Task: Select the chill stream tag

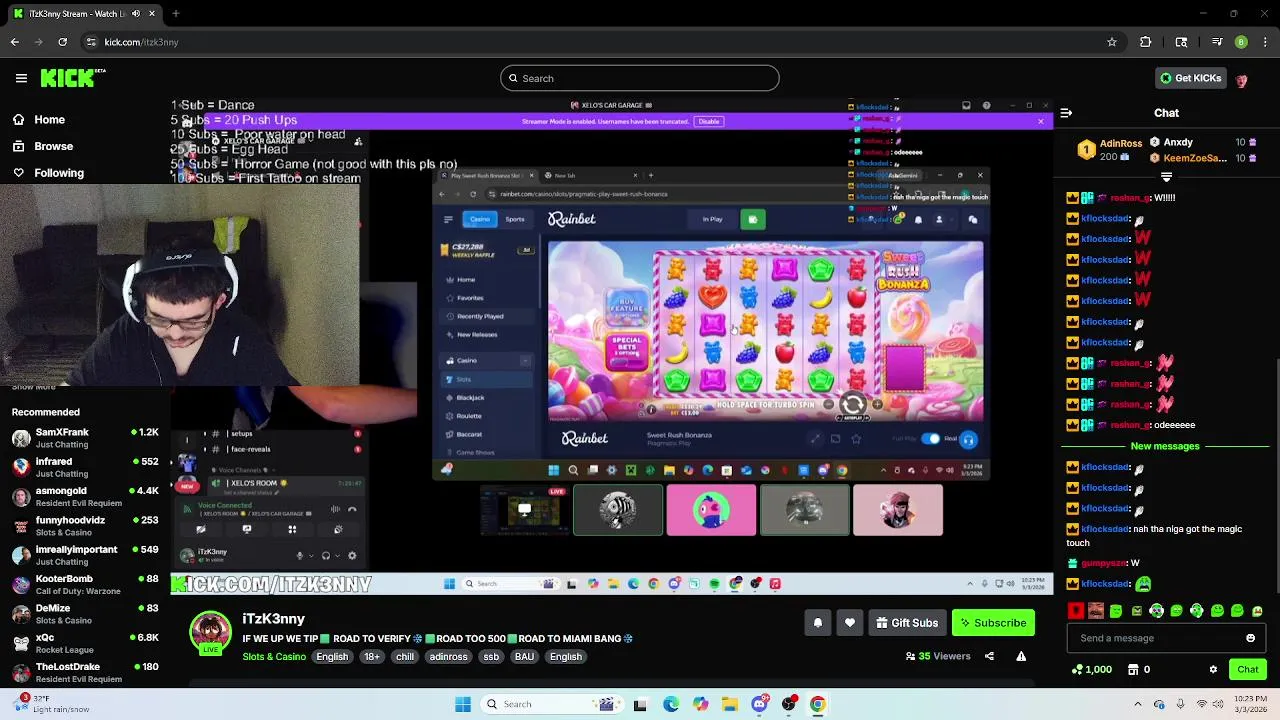Action: (404, 657)
